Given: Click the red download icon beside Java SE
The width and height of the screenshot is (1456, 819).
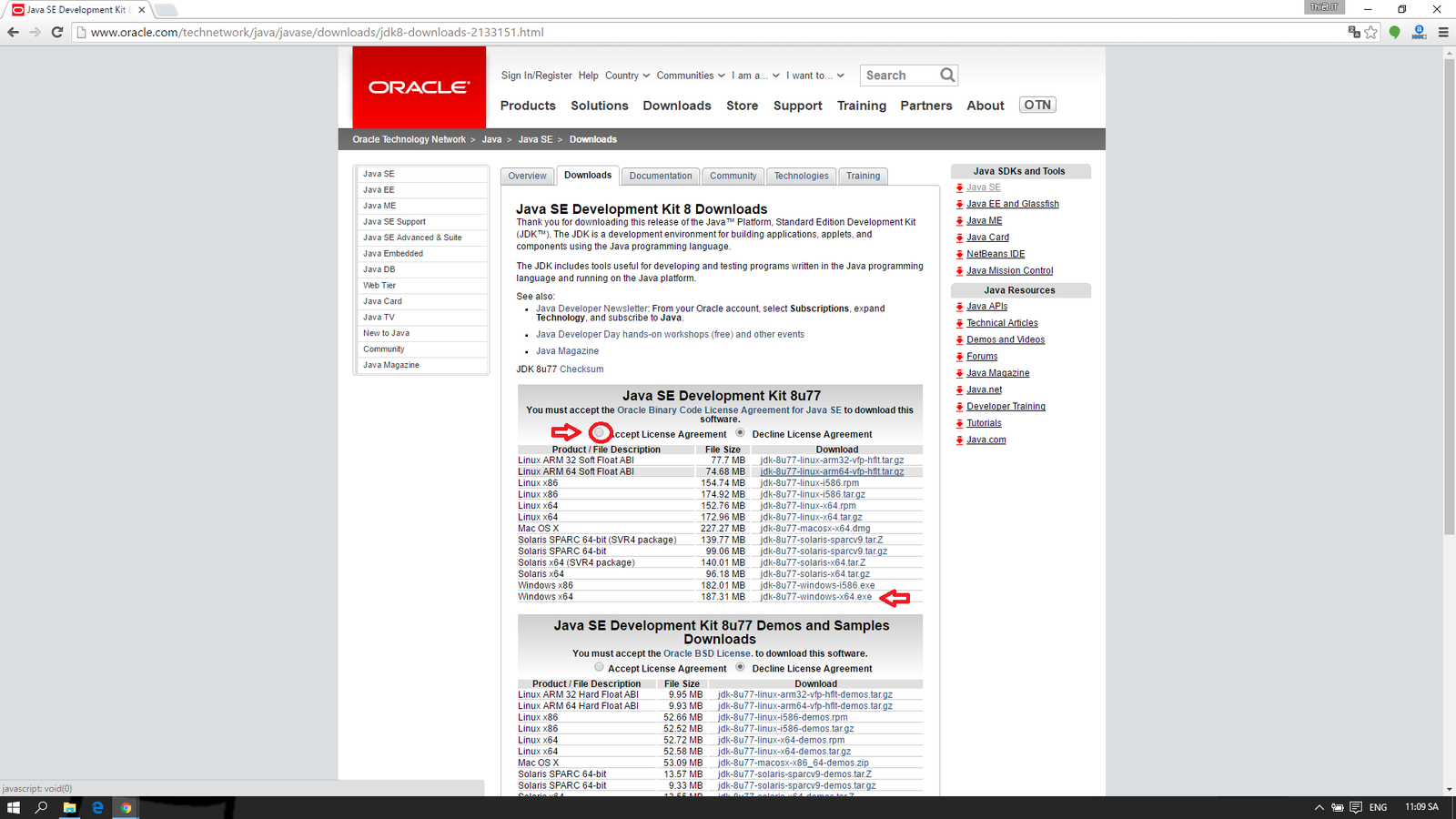Looking at the screenshot, I should coord(959,187).
